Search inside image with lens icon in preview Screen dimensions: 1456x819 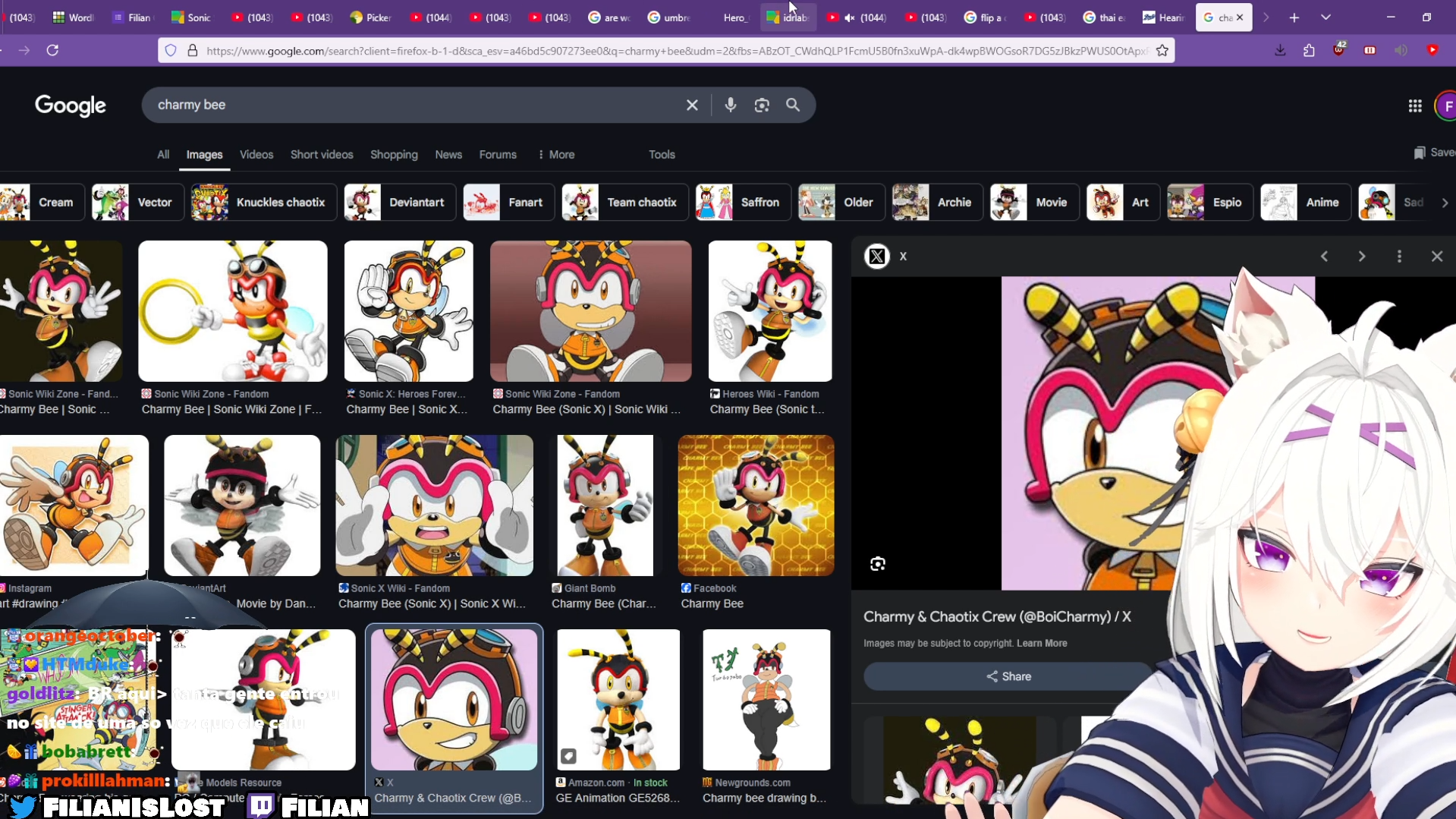pyautogui.click(x=878, y=563)
